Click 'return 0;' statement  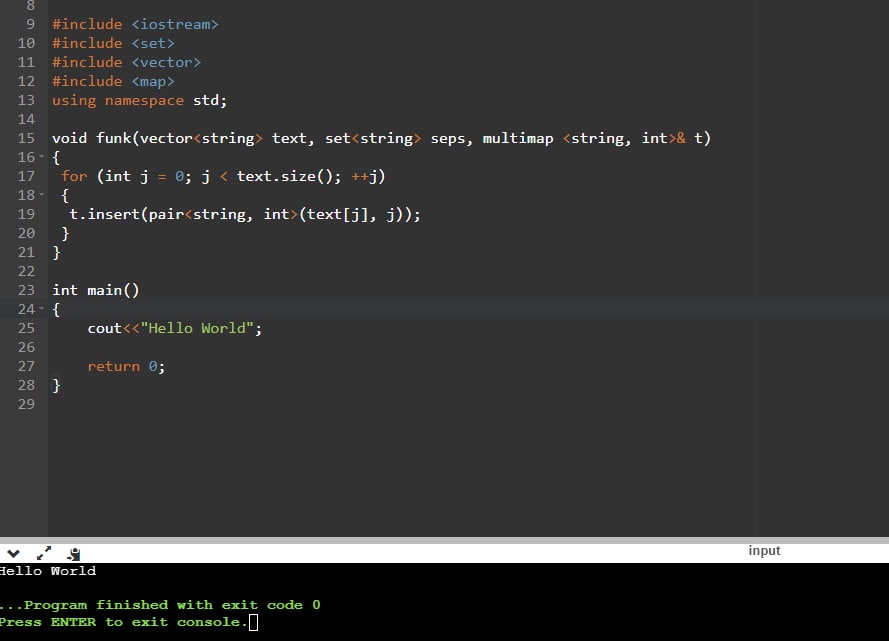(x=126, y=366)
